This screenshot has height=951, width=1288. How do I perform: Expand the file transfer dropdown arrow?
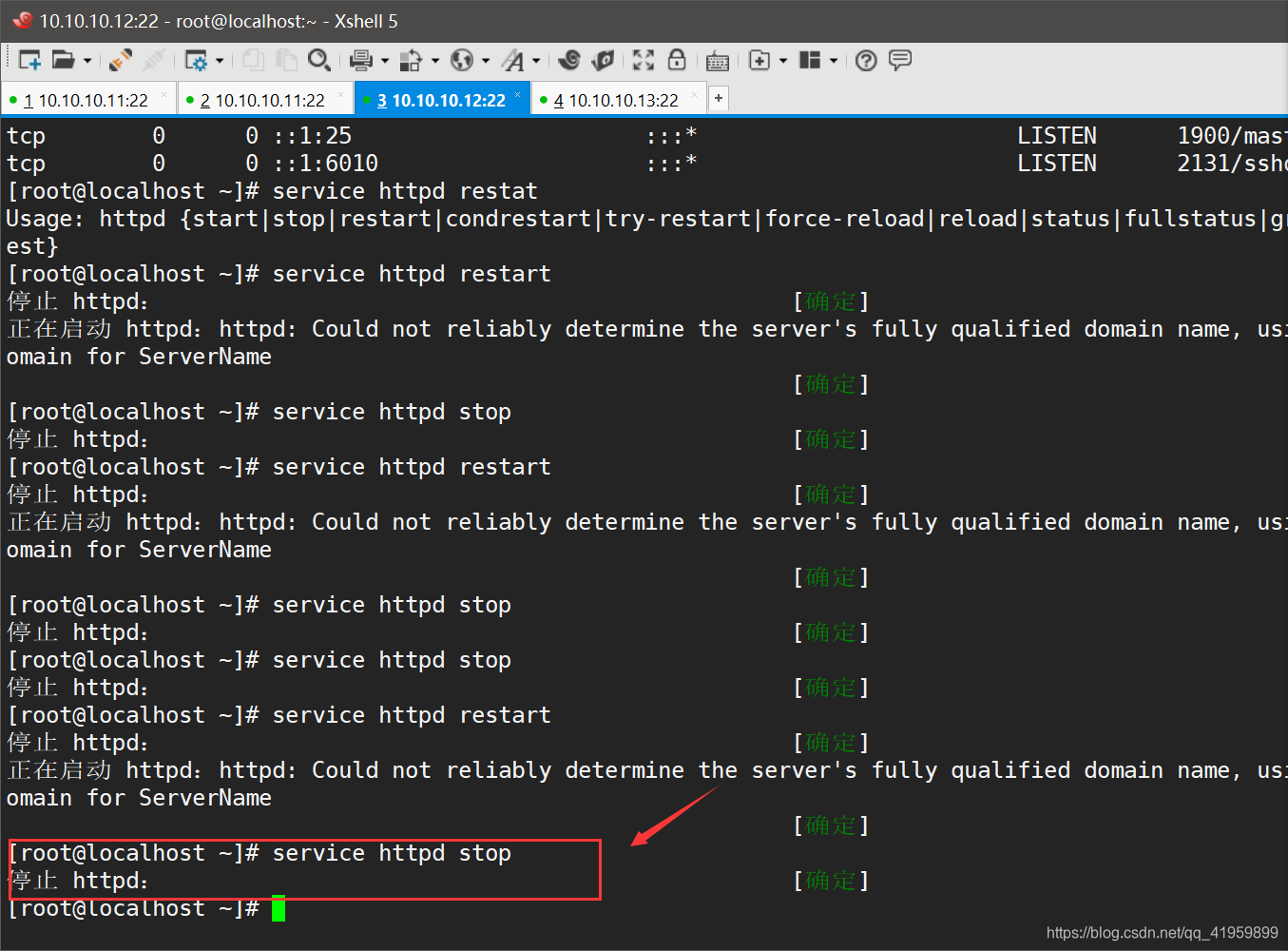pyautogui.click(x=435, y=61)
